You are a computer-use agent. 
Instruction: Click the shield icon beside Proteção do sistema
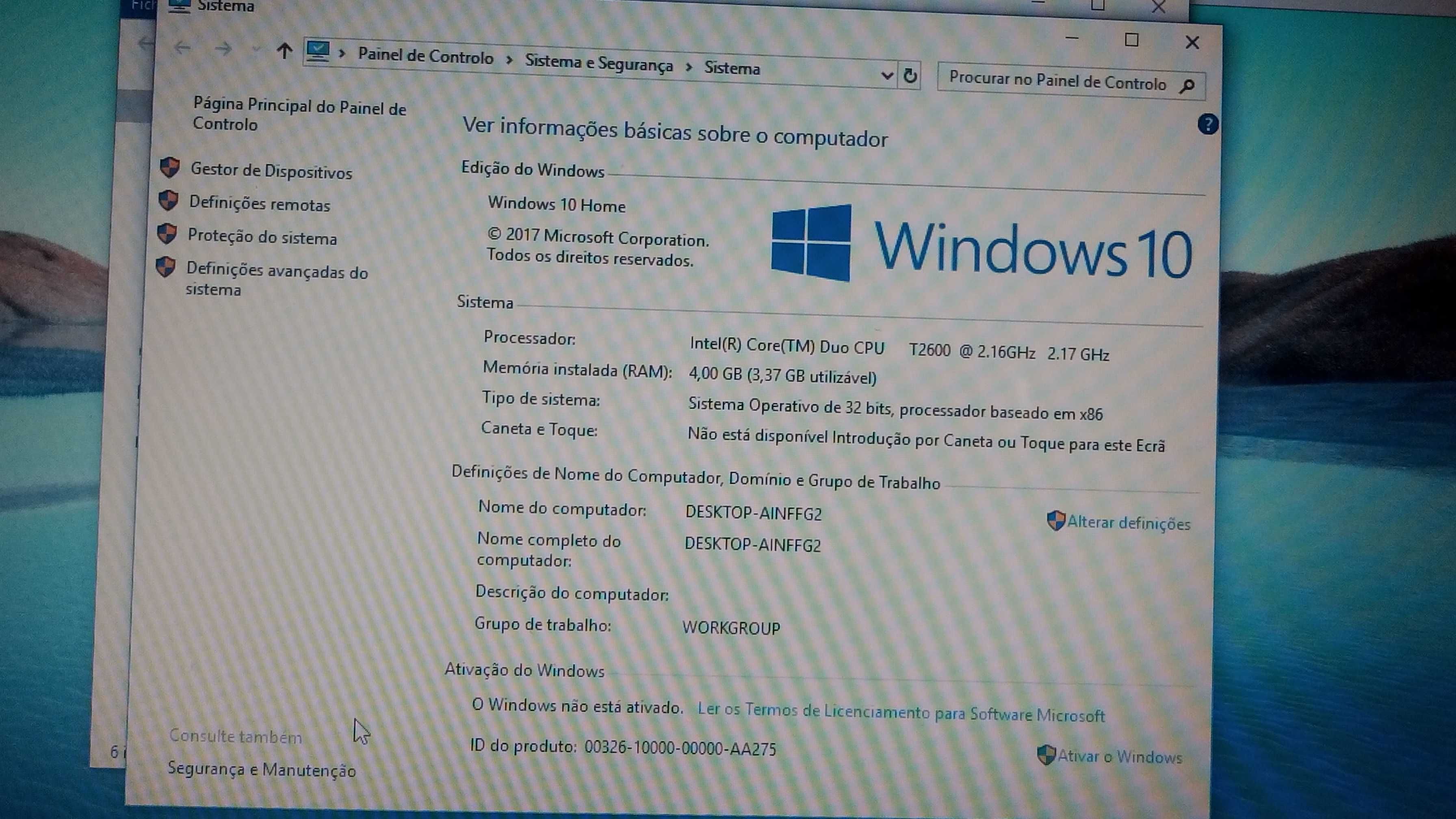(x=167, y=234)
